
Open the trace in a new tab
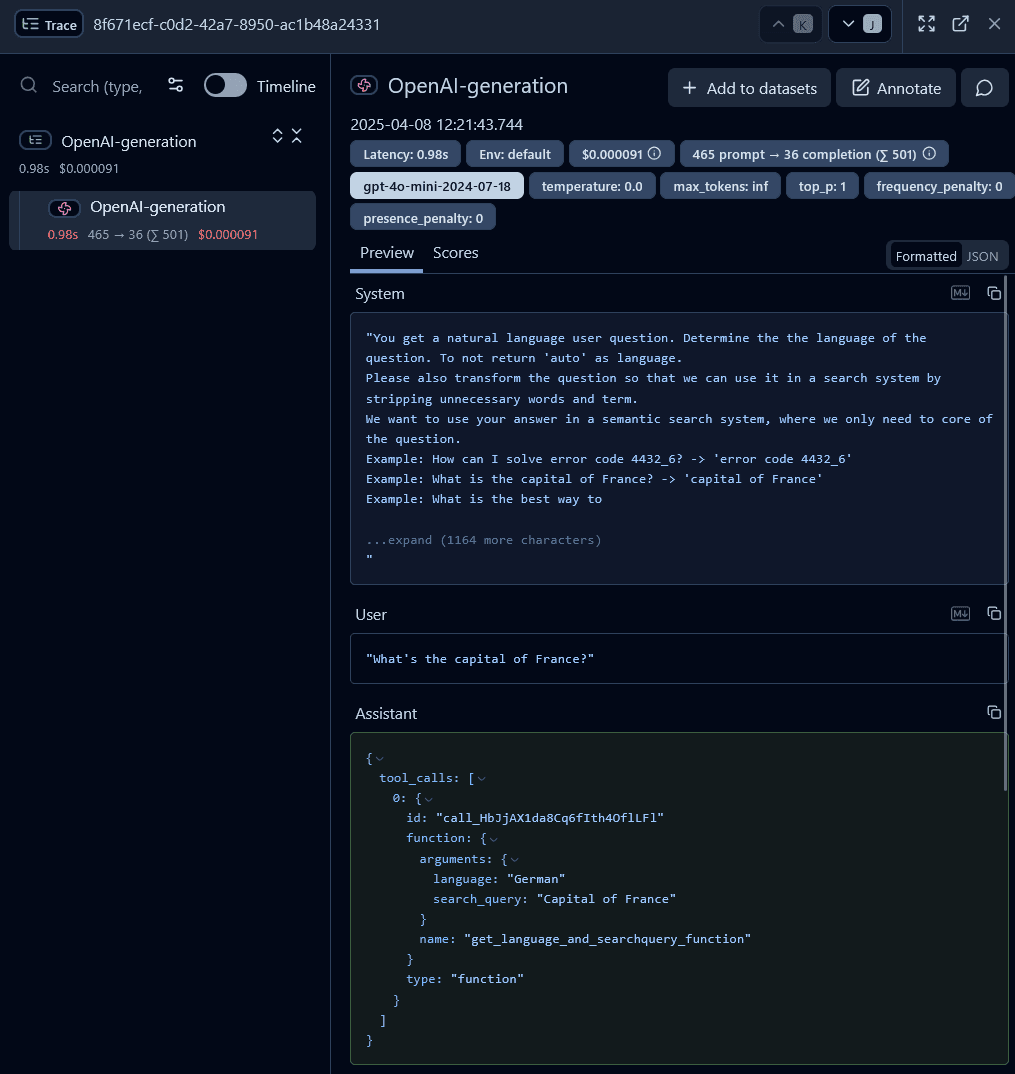point(960,23)
